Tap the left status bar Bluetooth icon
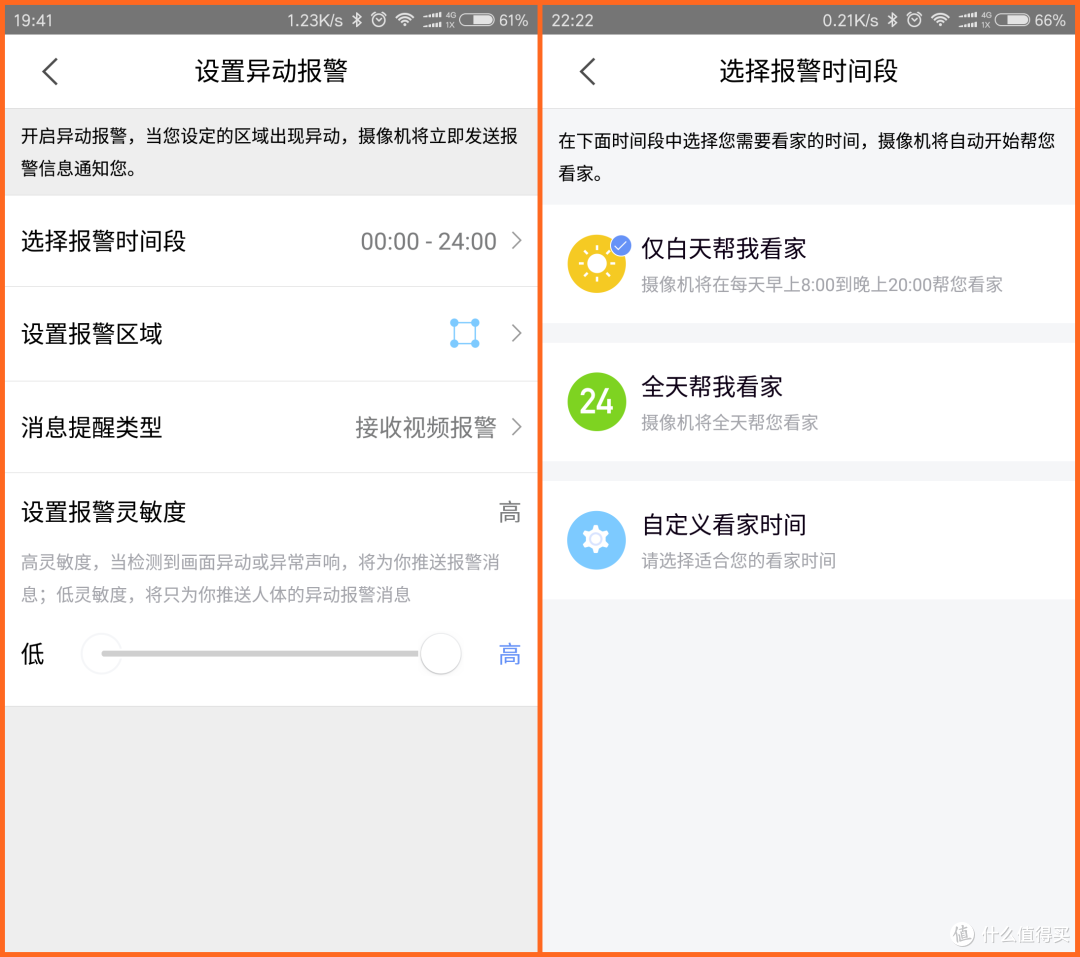Screen dimensions: 1080x957 pos(357,19)
